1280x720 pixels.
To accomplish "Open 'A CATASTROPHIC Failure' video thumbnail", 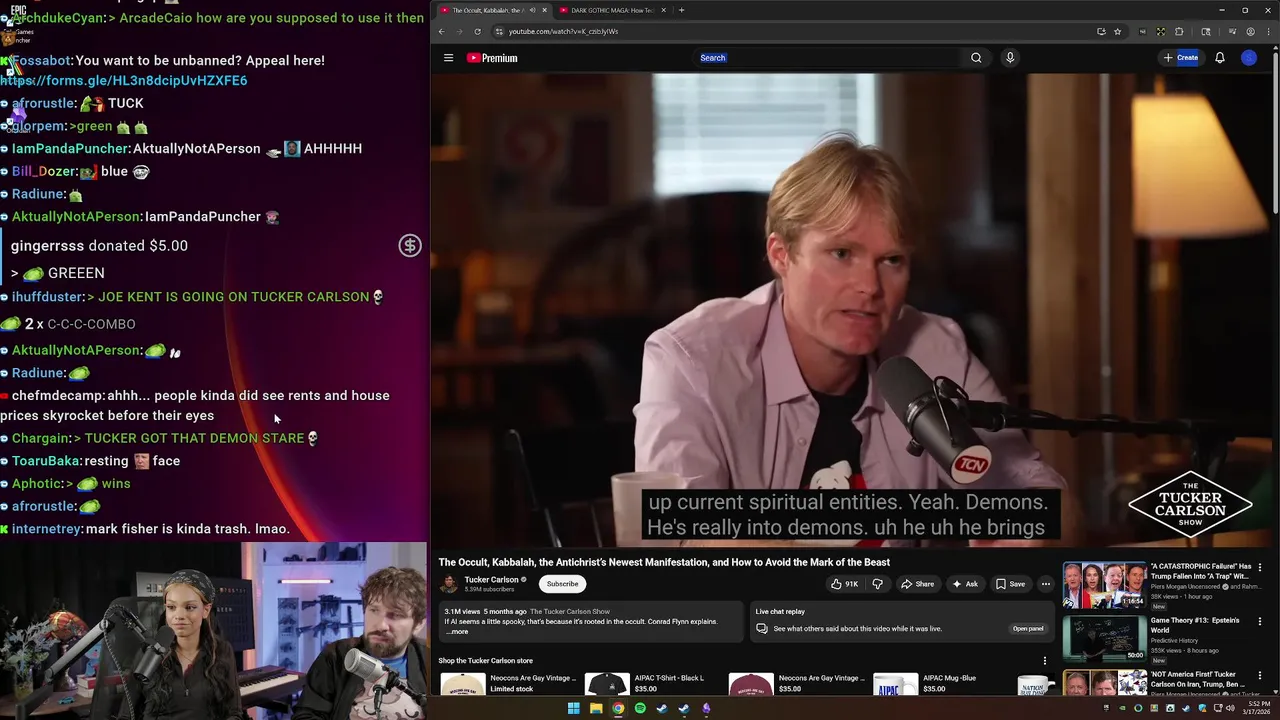I will (1104, 585).
